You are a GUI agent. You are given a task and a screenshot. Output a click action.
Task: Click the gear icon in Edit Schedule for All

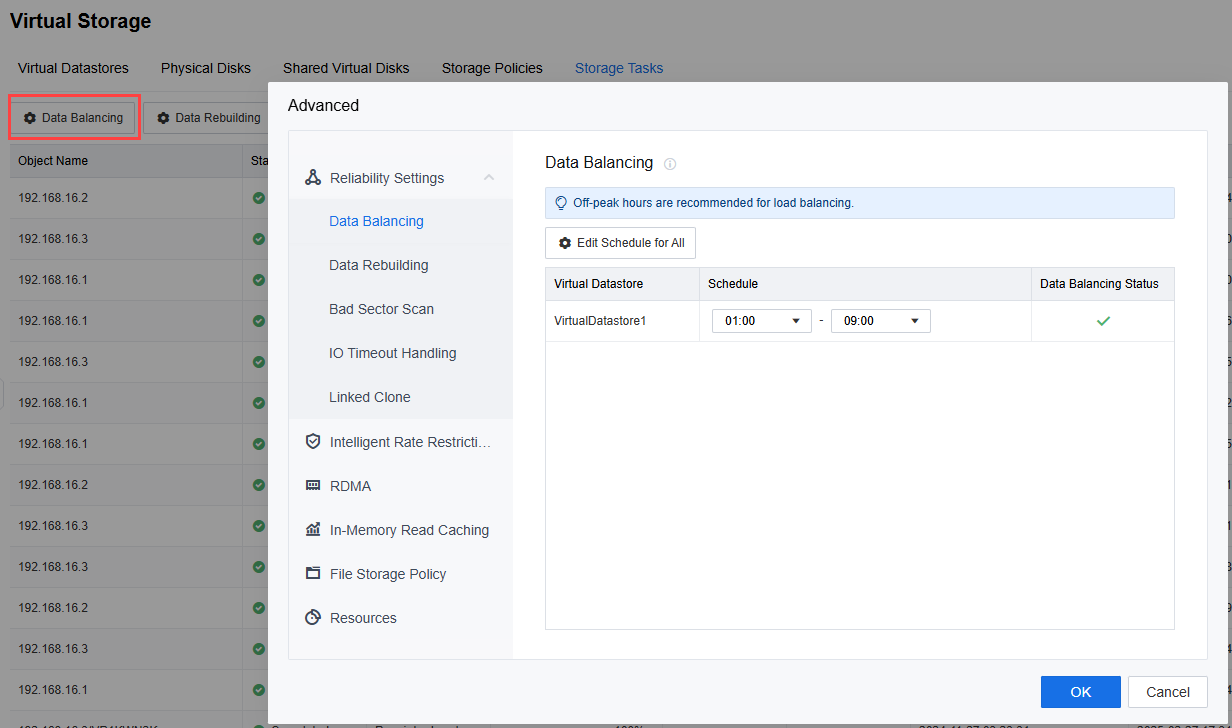point(565,243)
